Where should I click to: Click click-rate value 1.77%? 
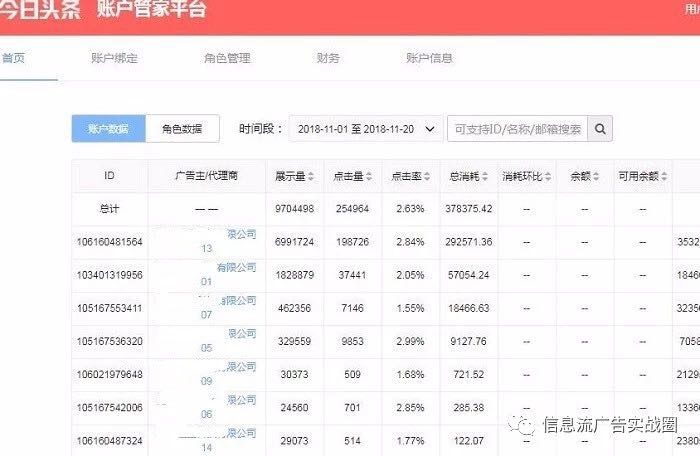410,441
